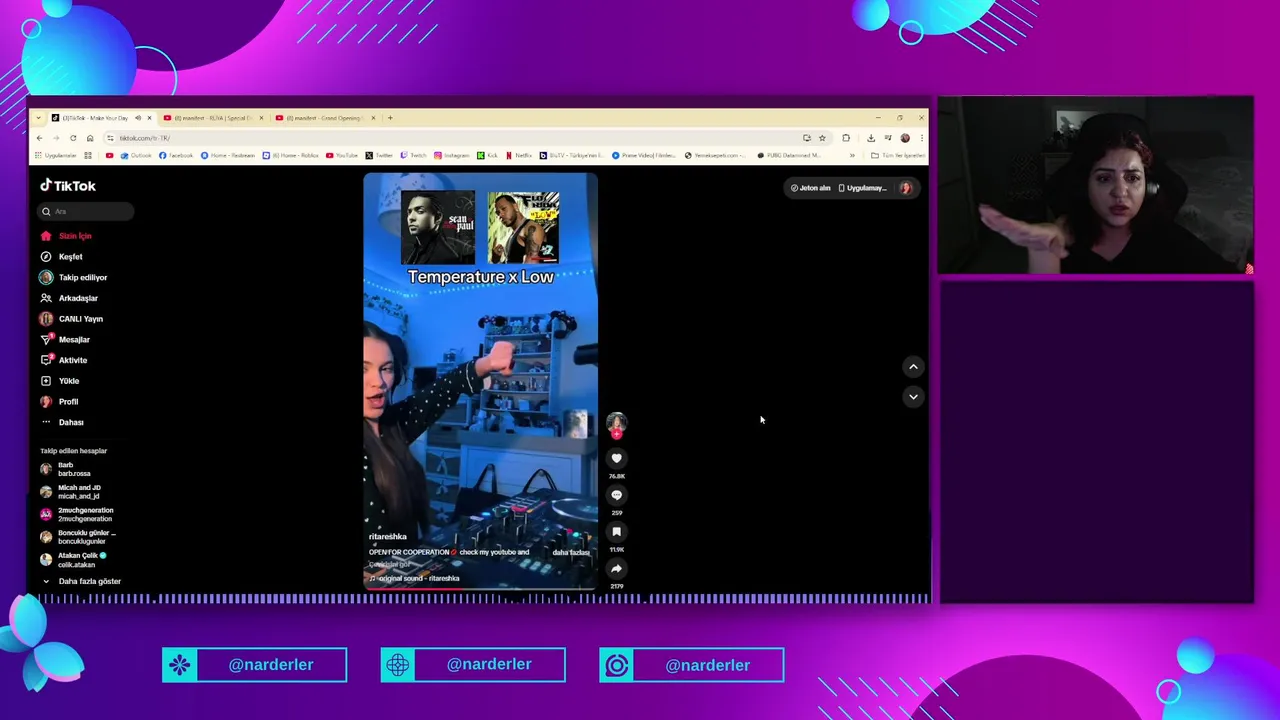The width and height of the screenshot is (1280, 720).
Task: Open the Takip ediliyor following feed
Action: pos(74,277)
